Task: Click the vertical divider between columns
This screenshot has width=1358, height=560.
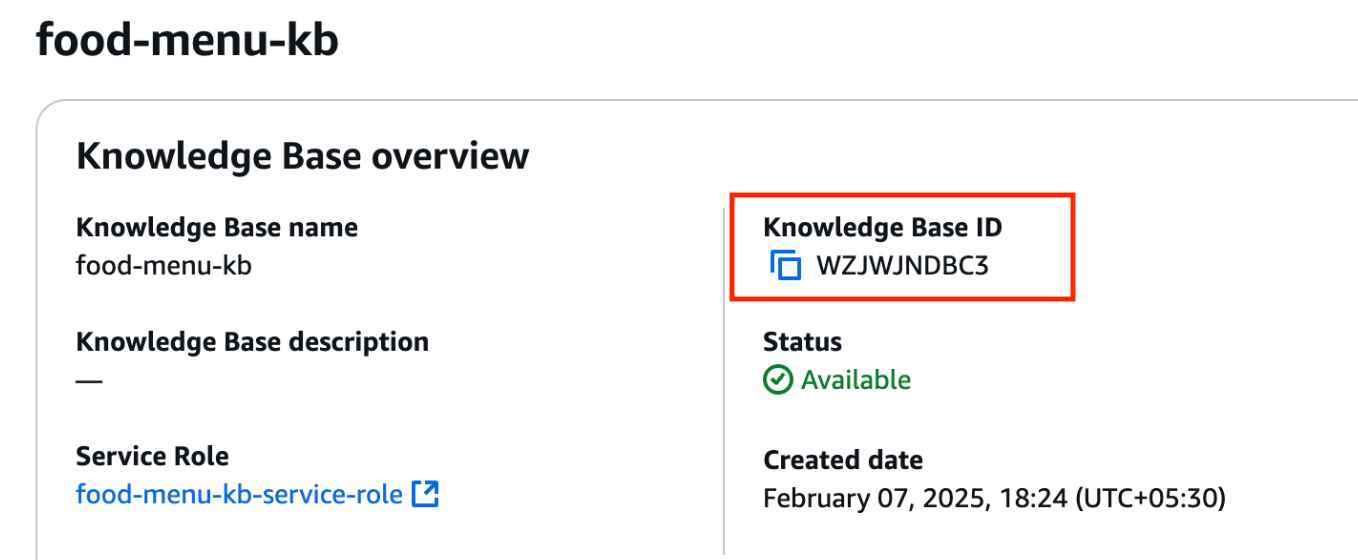Action: [723, 380]
